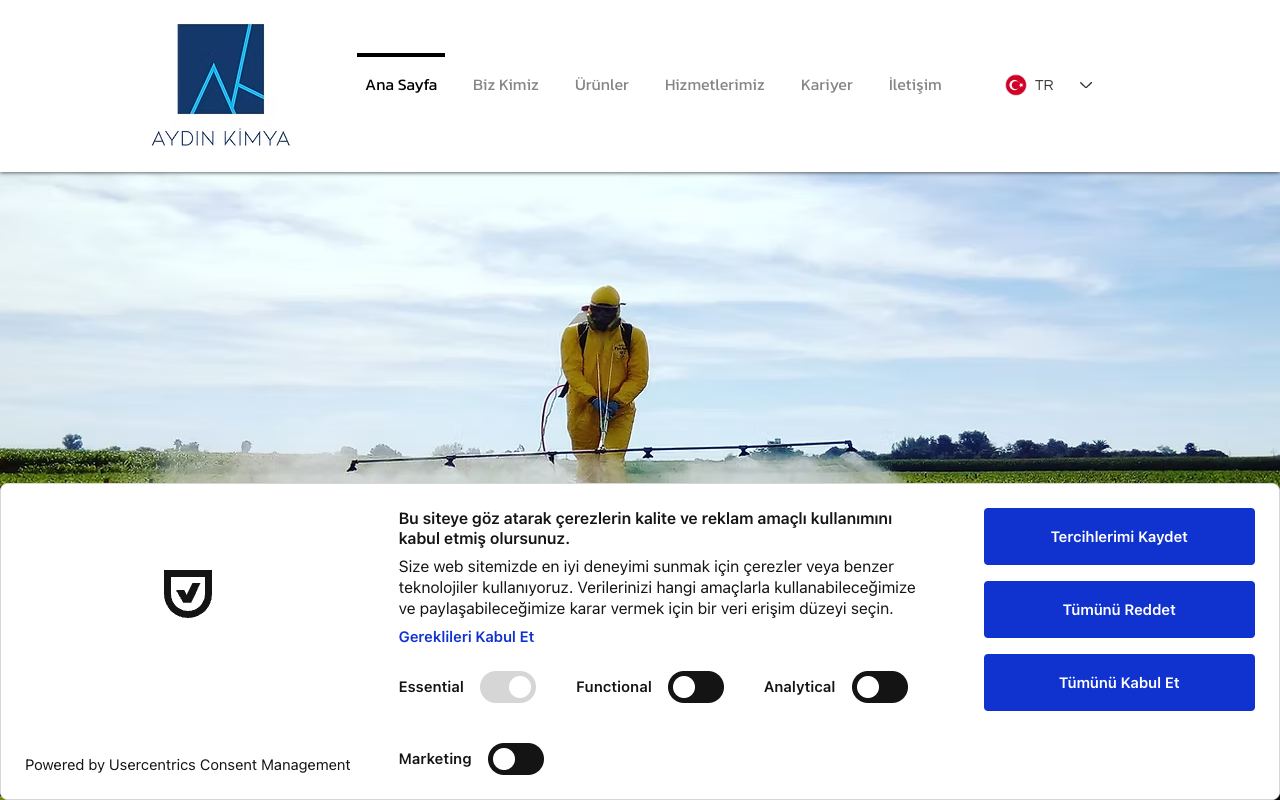Image resolution: width=1280 pixels, height=800 pixels.
Task: Click the Usercentrics shield icon
Action: coord(188,594)
